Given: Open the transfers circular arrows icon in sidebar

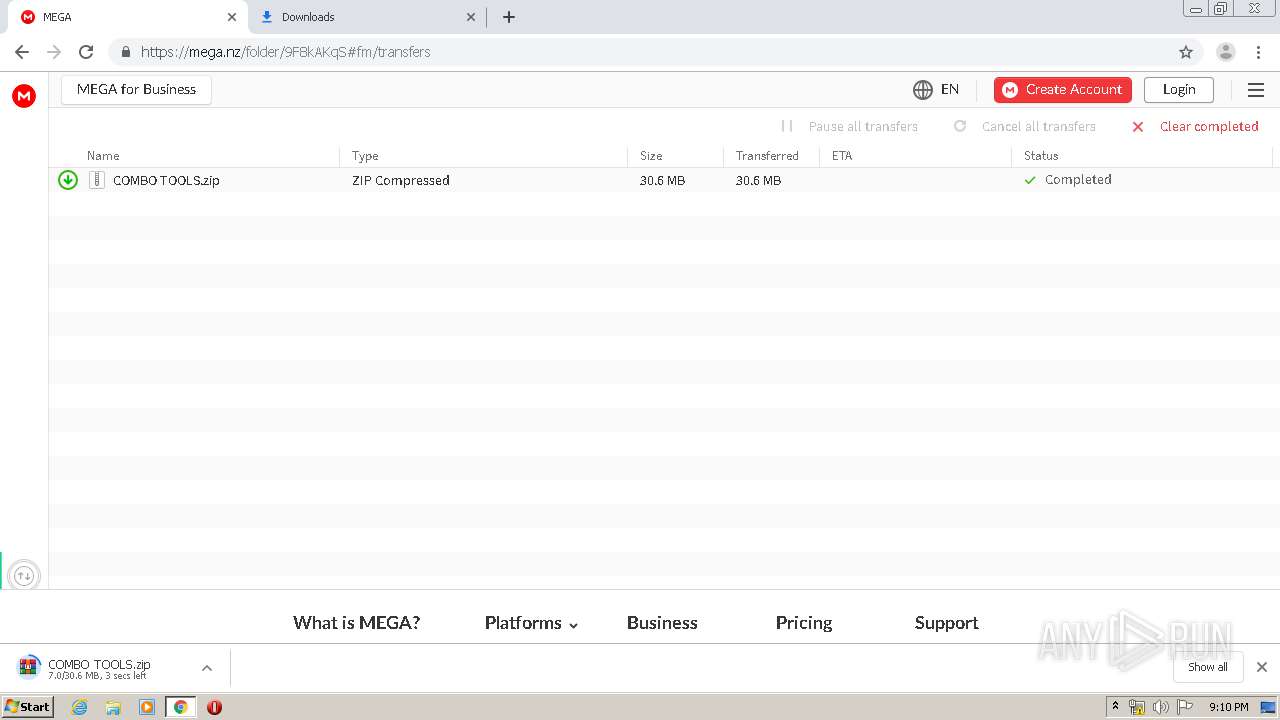Looking at the screenshot, I should tap(24, 576).
